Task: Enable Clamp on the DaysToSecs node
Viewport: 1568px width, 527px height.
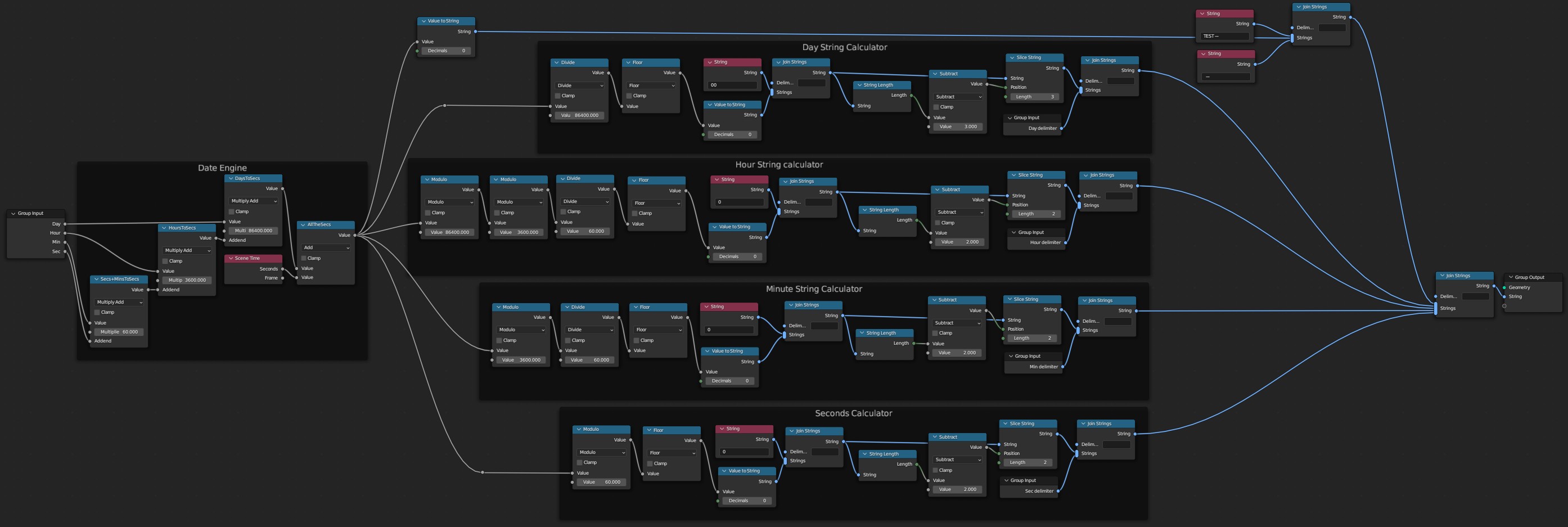Action: (x=232, y=212)
